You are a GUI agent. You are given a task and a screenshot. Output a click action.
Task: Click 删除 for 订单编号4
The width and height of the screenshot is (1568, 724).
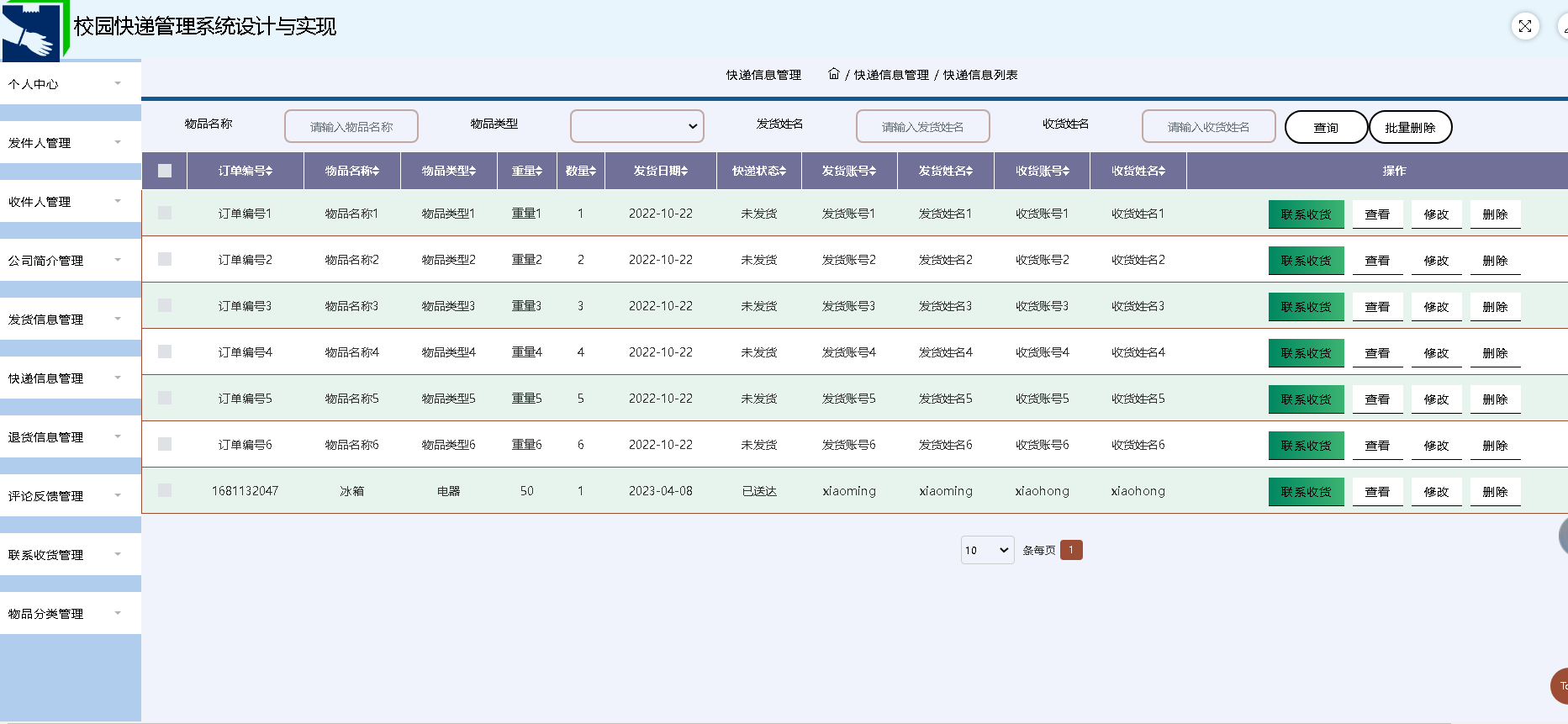pyautogui.click(x=1495, y=353)
